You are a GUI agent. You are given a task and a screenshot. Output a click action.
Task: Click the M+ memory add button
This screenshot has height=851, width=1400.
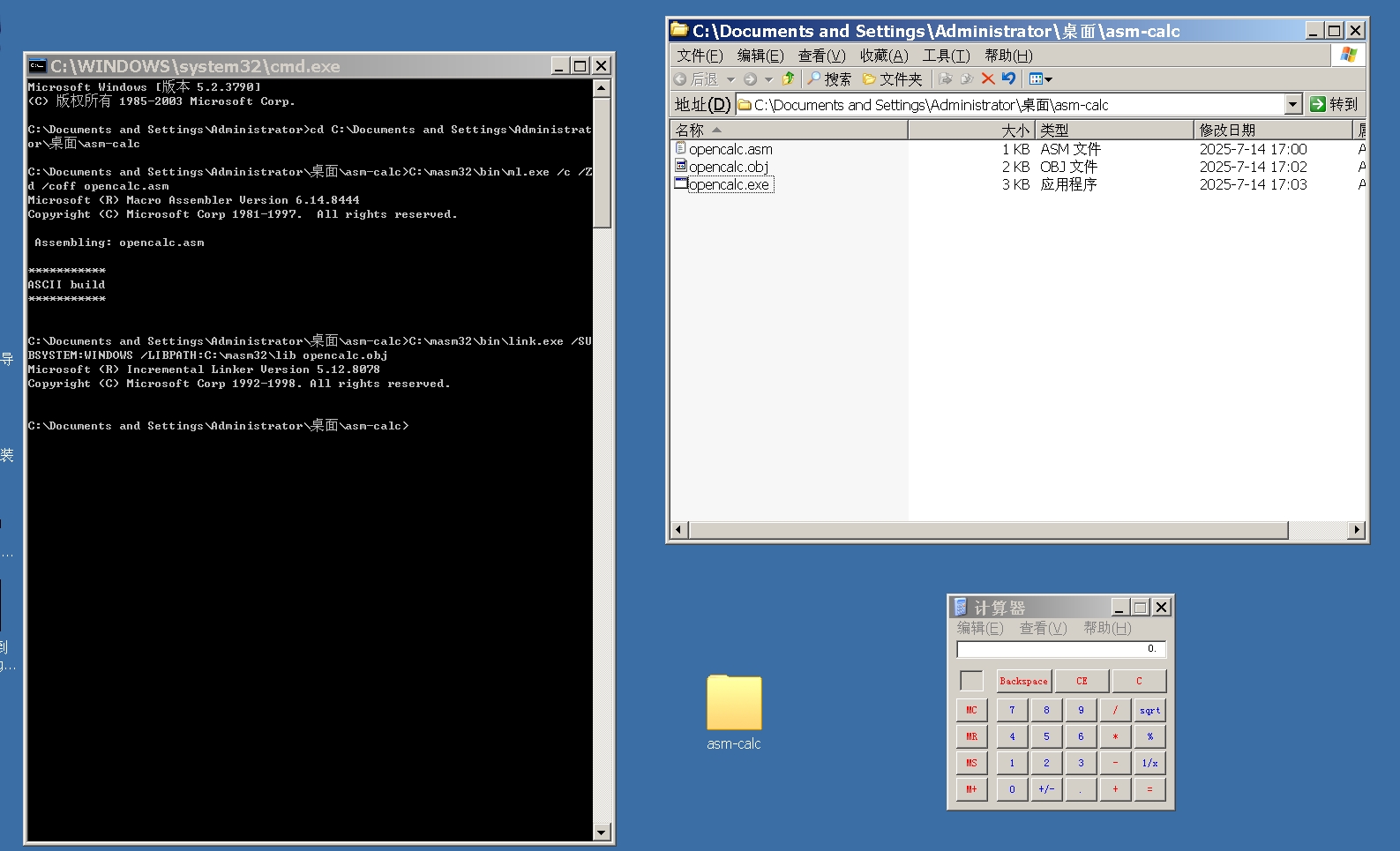point(971,789)
